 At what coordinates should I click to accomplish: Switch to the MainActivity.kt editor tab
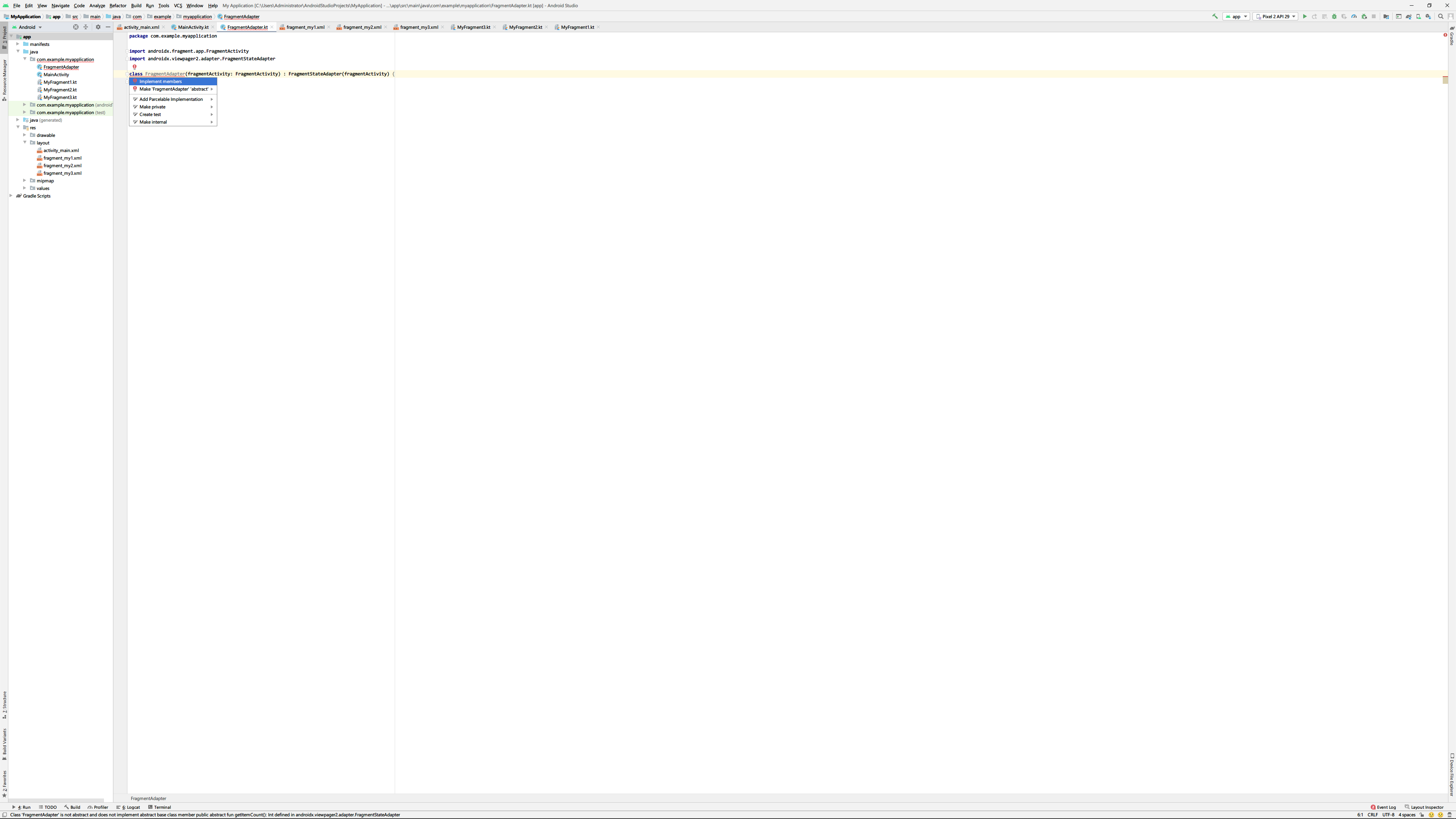pos(193,27)
